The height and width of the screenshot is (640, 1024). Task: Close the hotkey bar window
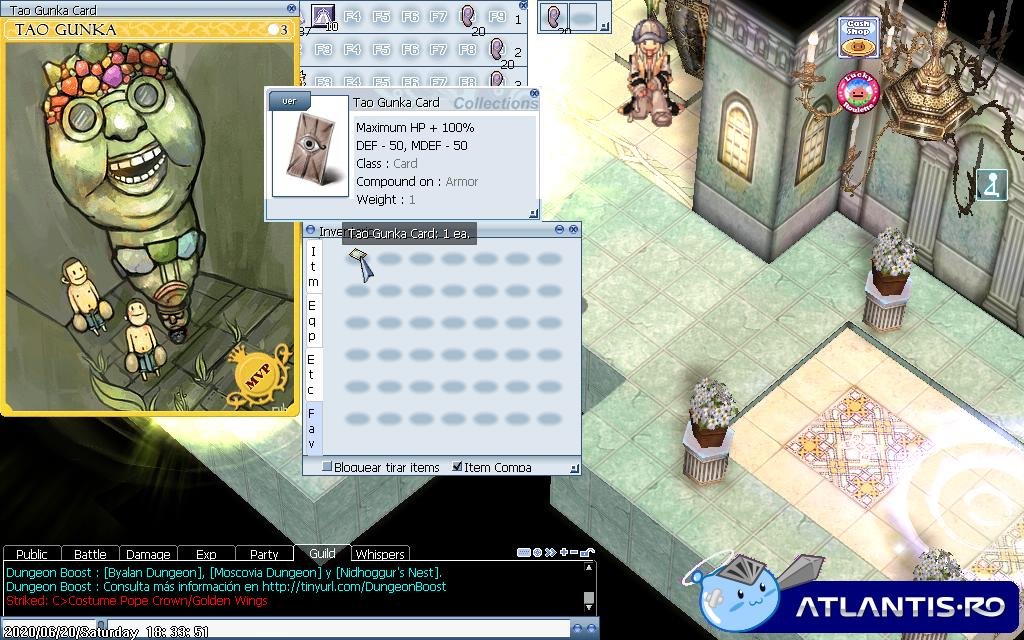tap(522, 5)
